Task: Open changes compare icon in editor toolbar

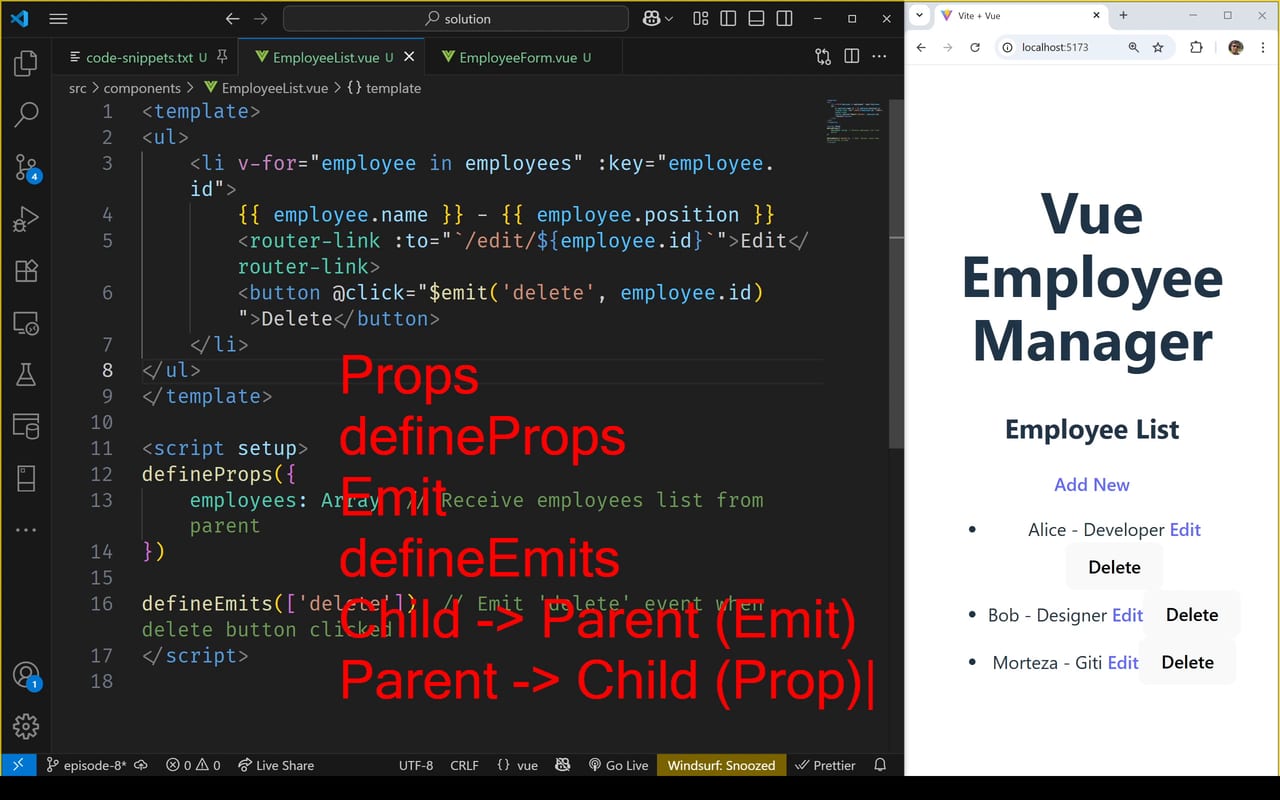Action: 823,57
